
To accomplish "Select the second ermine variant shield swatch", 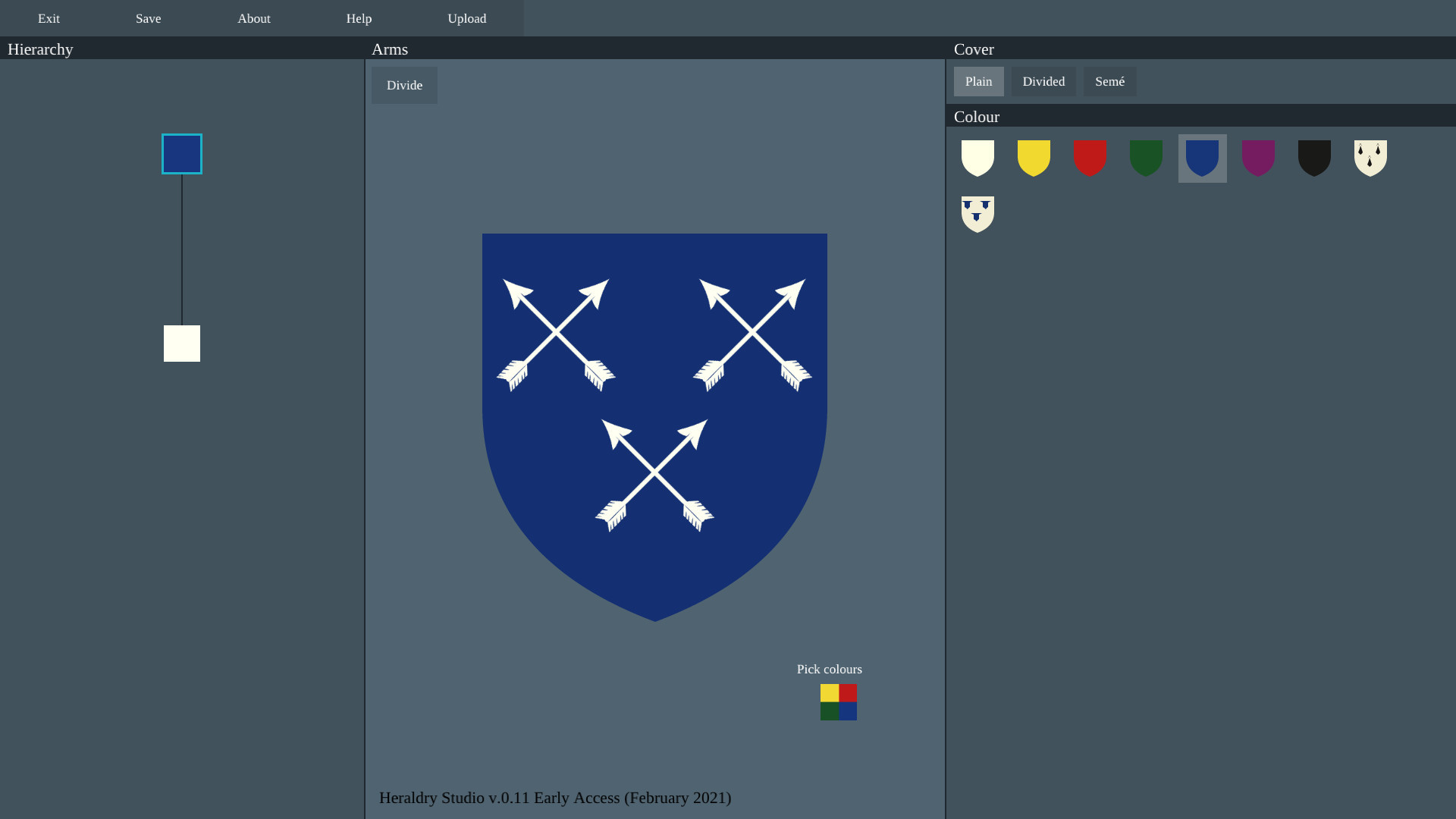I will (977, 213).
